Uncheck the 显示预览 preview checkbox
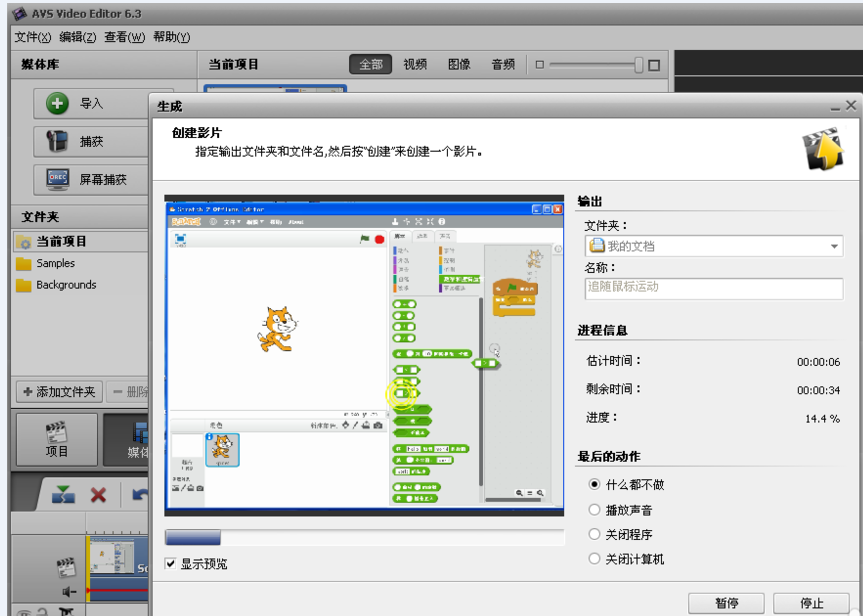863x616 pixels. click(170, 564)
